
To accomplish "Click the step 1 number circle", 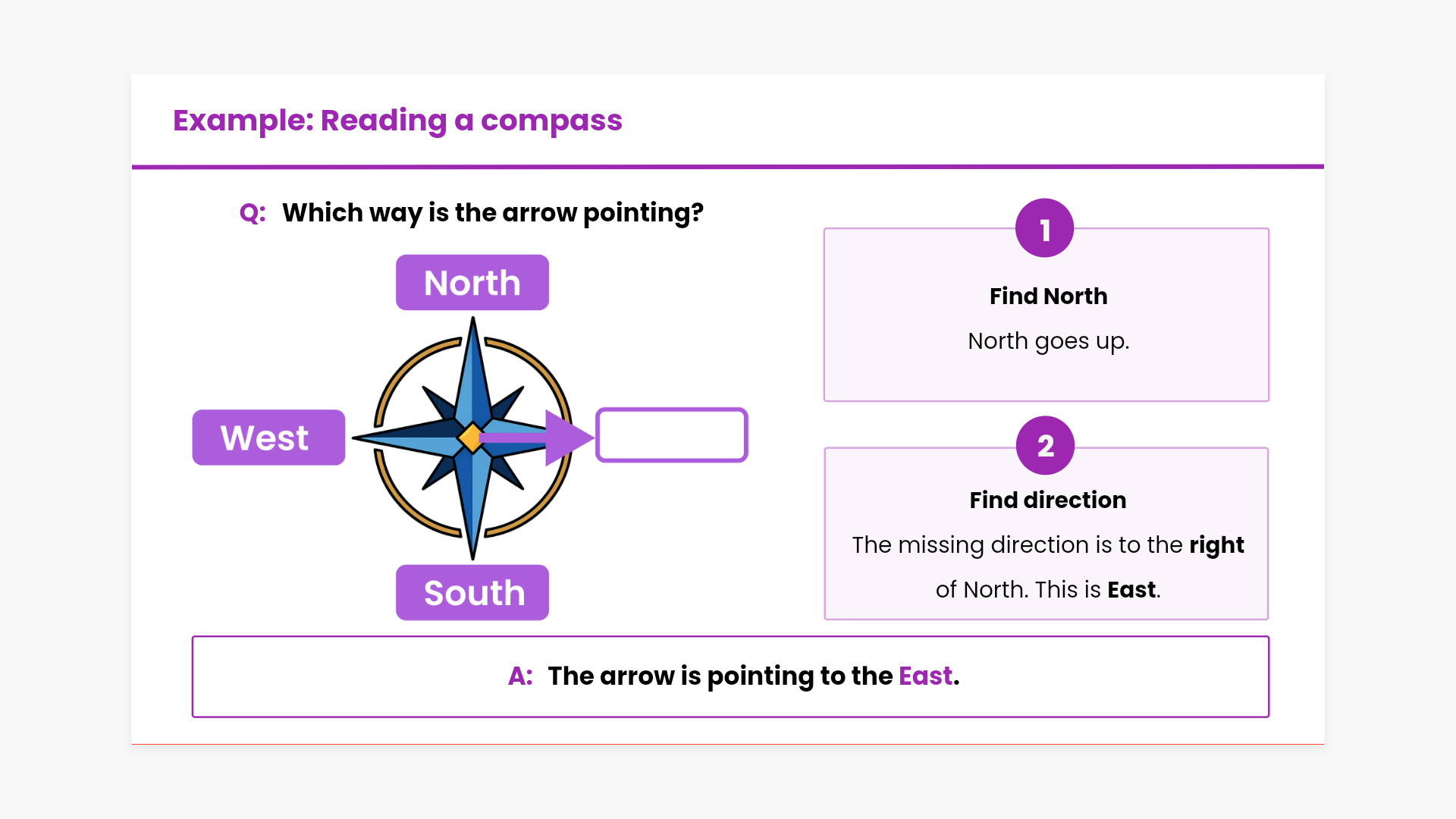I will point(1044,228).
